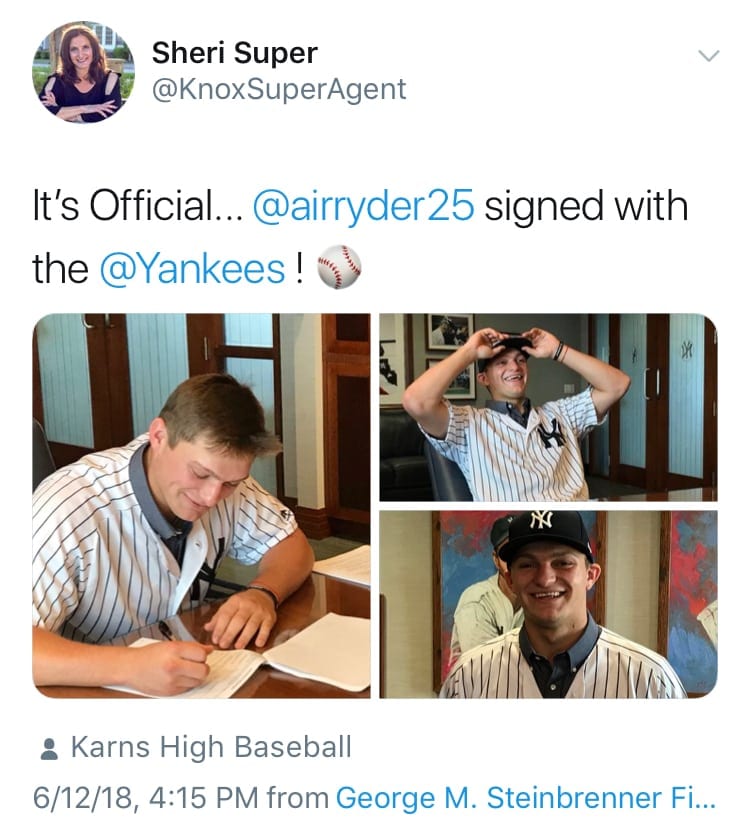
Task: Open Sheri Super's profile picture
Action: [x=83, y=72]
